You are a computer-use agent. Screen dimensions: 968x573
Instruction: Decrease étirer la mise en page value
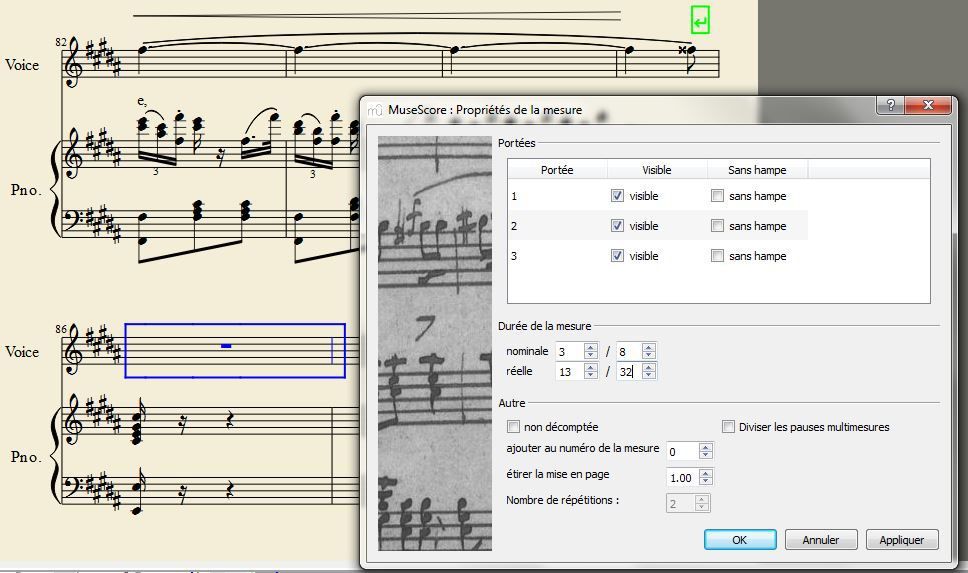pos(706,482)
